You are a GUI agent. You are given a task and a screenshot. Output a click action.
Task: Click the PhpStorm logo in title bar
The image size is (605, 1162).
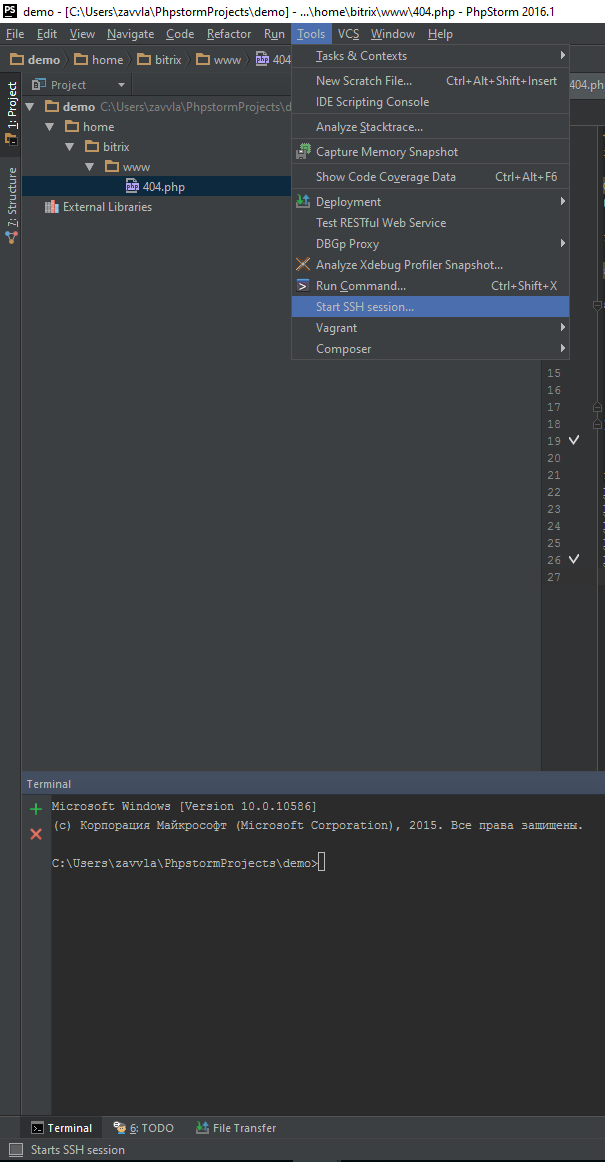click(x=10, y=11)
